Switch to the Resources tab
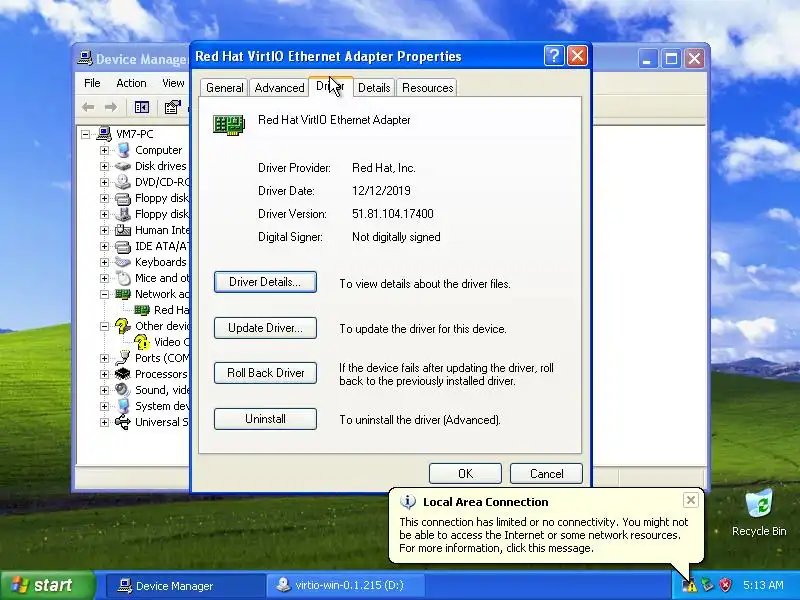 pyautogui.click(x=428, y=88)
